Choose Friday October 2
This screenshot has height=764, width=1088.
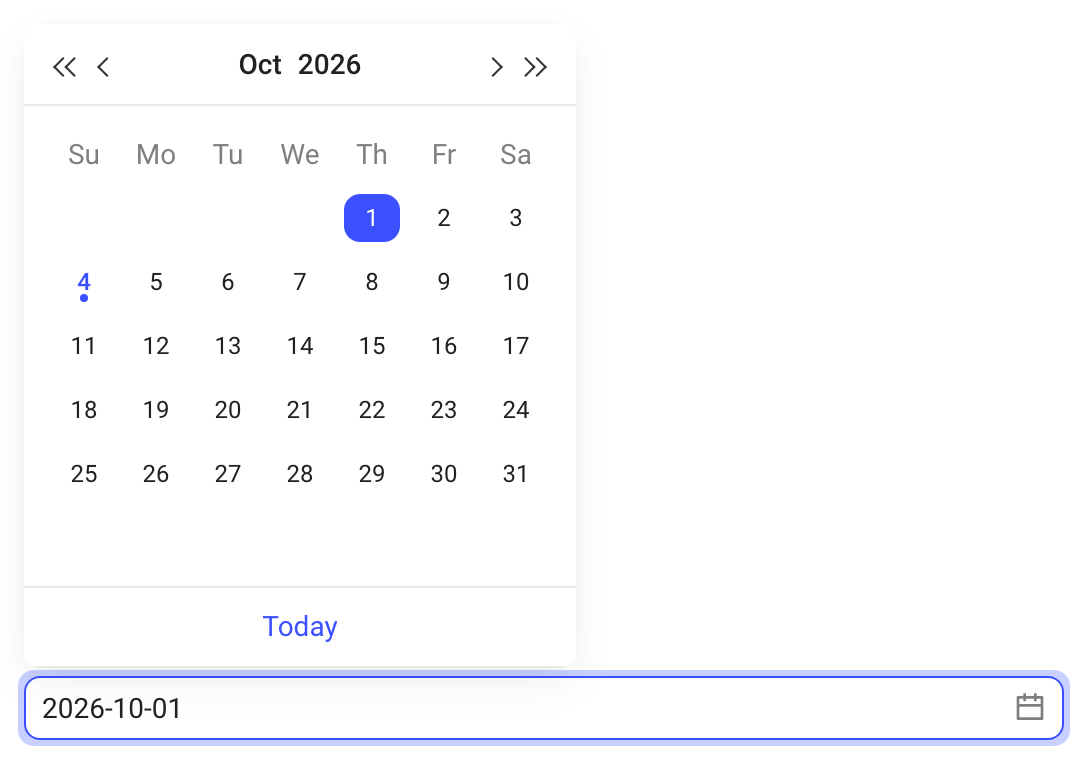tap(444, 218)
